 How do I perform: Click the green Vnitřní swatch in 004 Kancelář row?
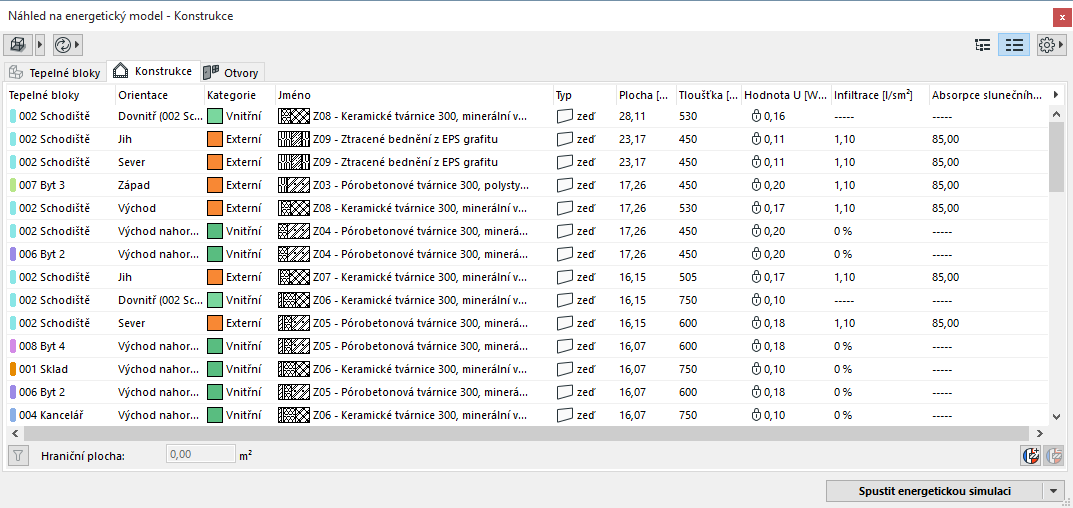pos(215,415)
